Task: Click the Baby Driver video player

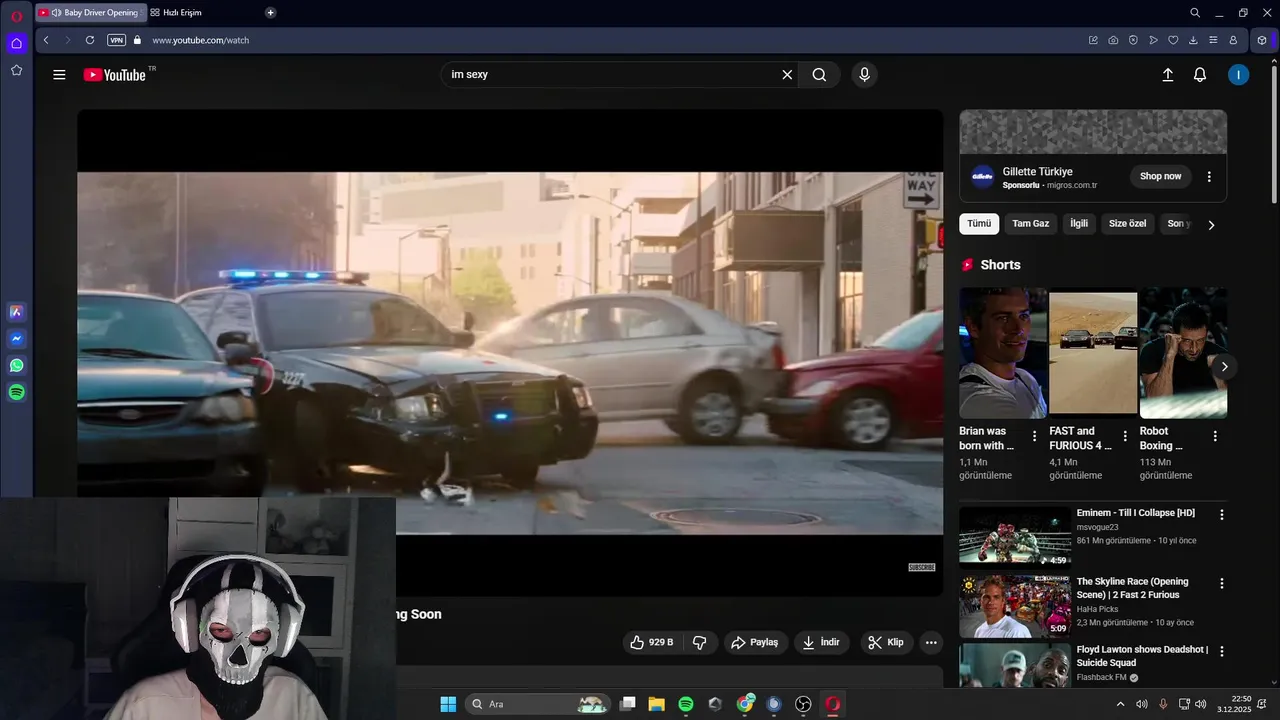Action: tap(510, 353)
